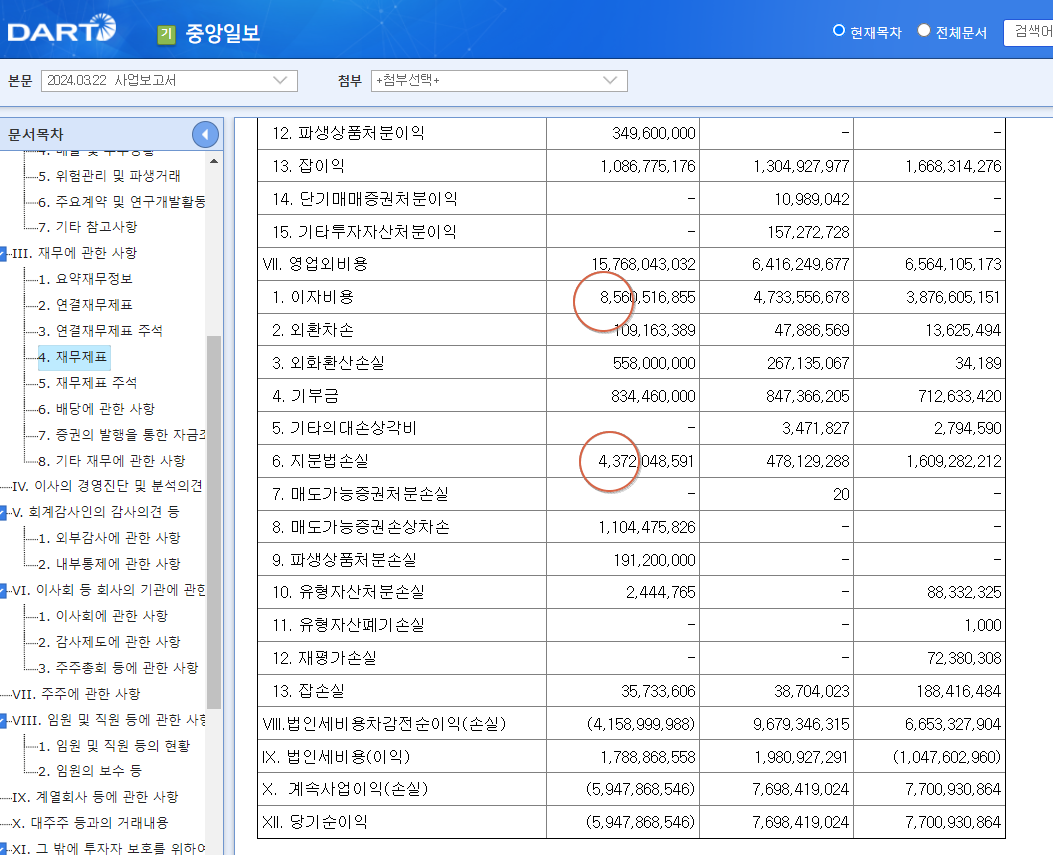Open 1. 임원 및 직원 등의 현황
1053x855 pixels.
(x=114, y=746)
